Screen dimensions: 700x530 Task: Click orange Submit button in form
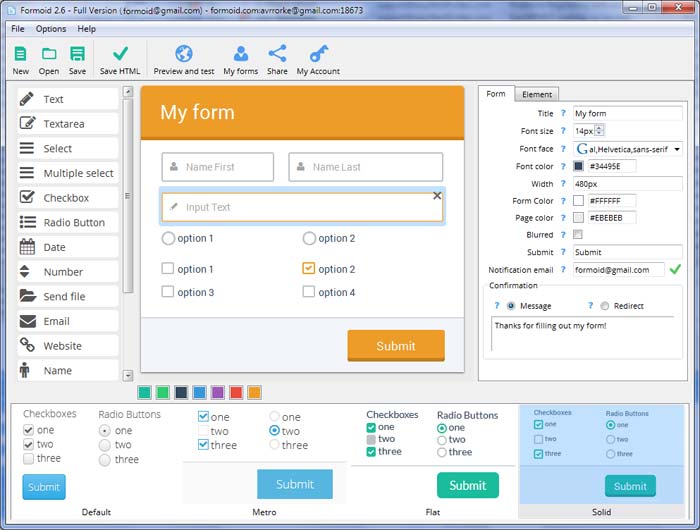click(396, 346)
